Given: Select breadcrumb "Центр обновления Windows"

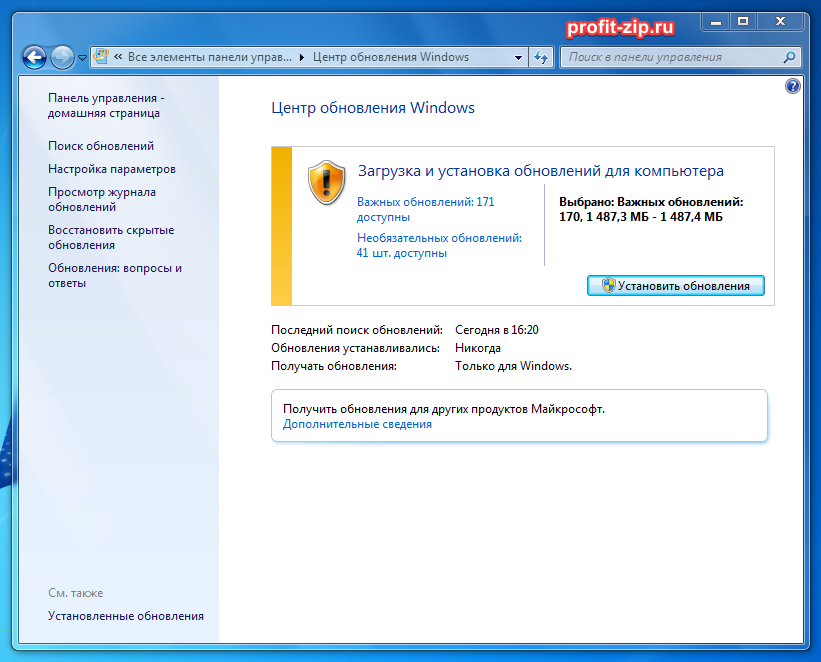Looking at the screenshot, I should 391,57.
